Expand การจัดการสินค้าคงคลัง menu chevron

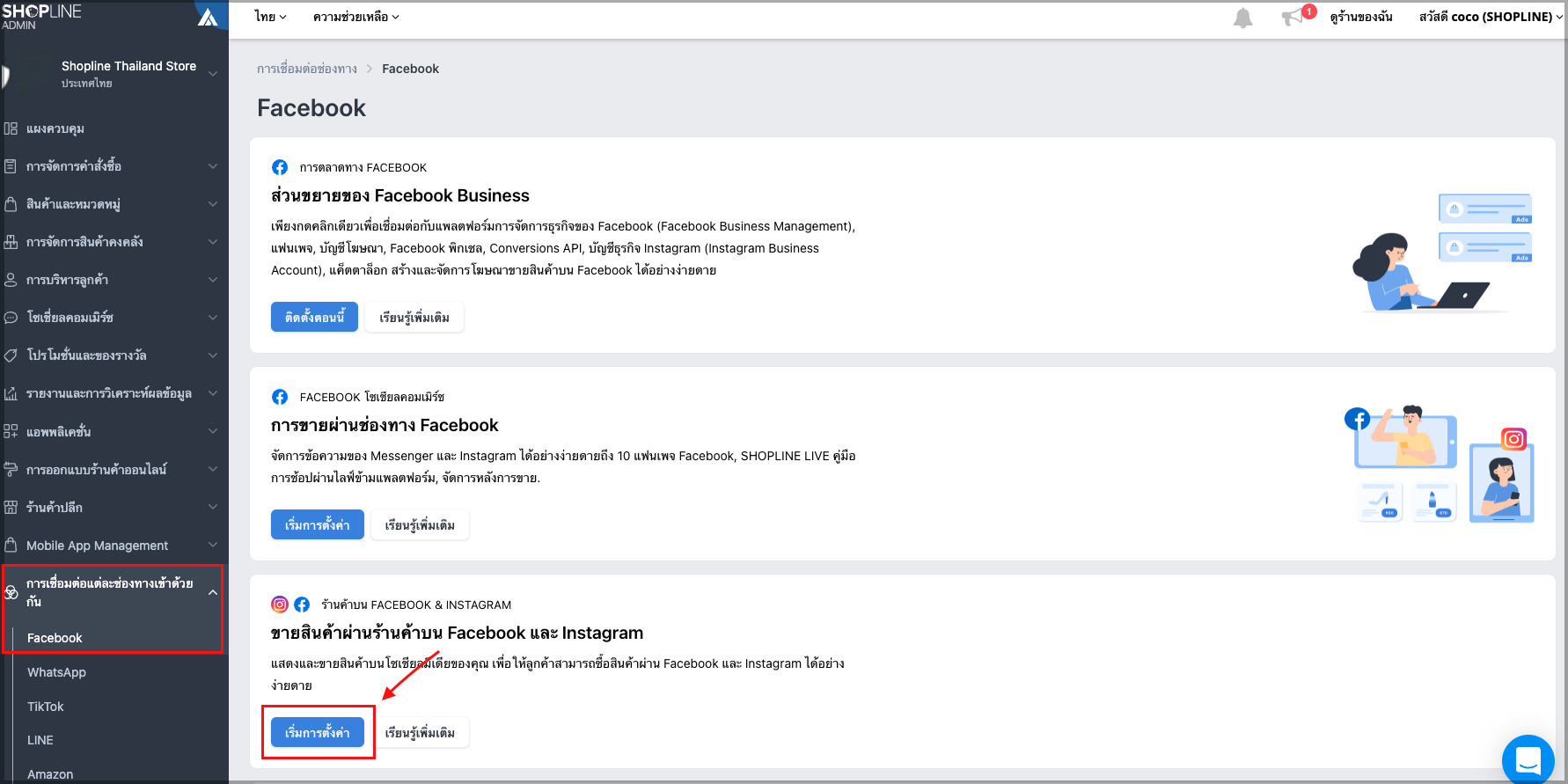(213, 242)
